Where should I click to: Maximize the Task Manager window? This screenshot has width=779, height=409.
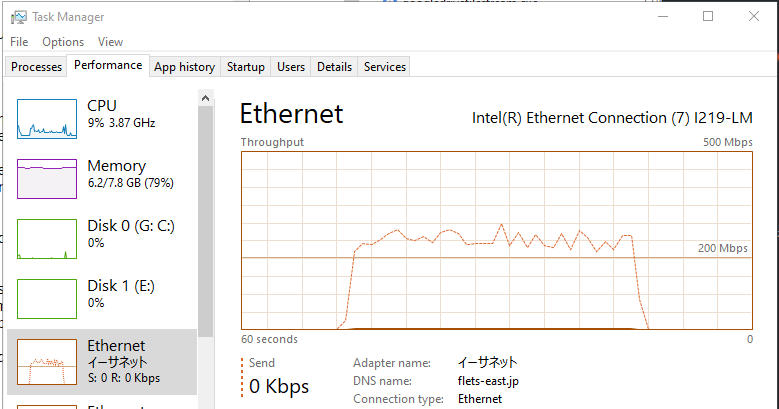tap(708, 16)
